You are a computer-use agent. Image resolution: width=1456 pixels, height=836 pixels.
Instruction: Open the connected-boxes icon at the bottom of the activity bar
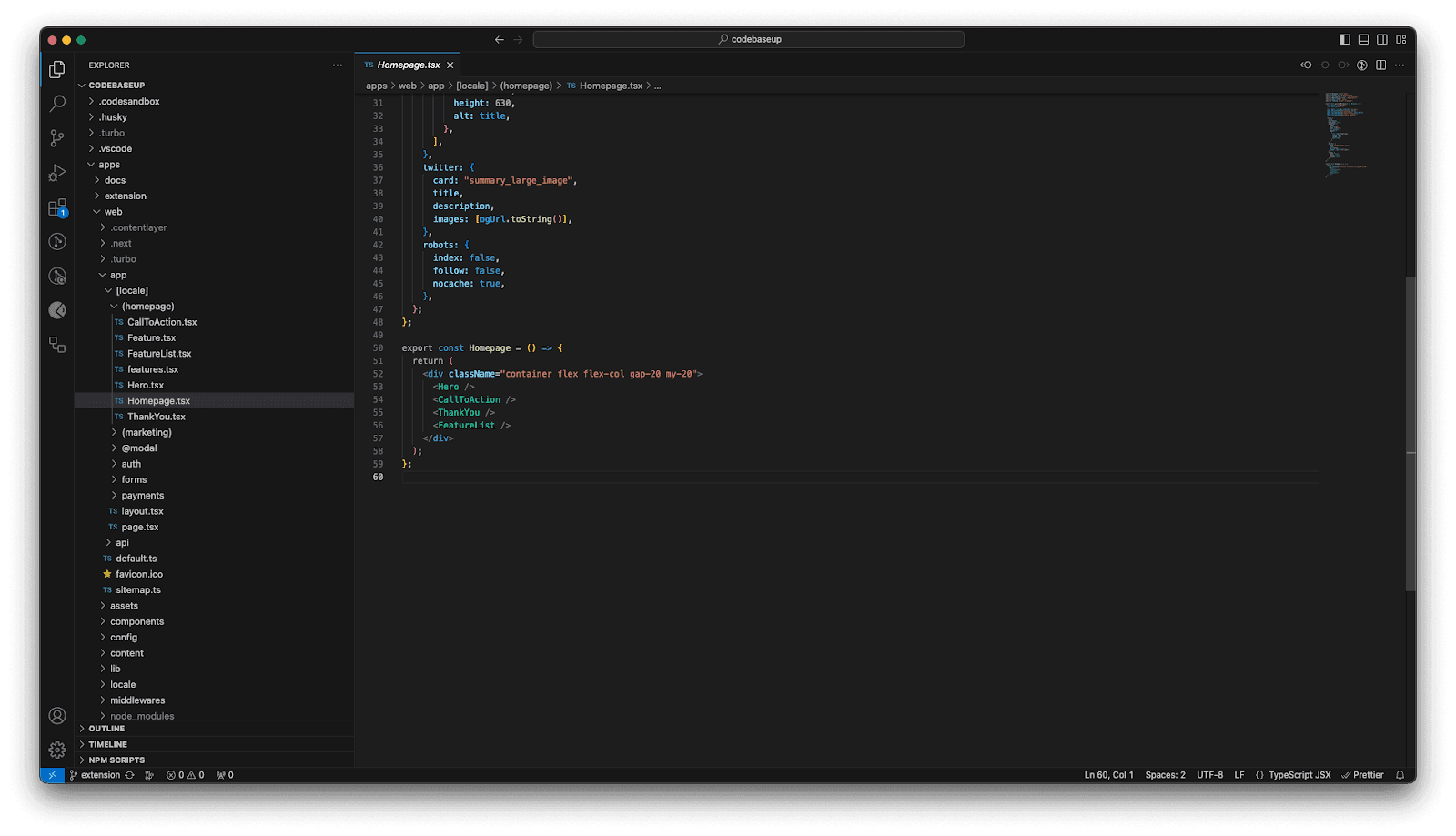click(57, 345)
